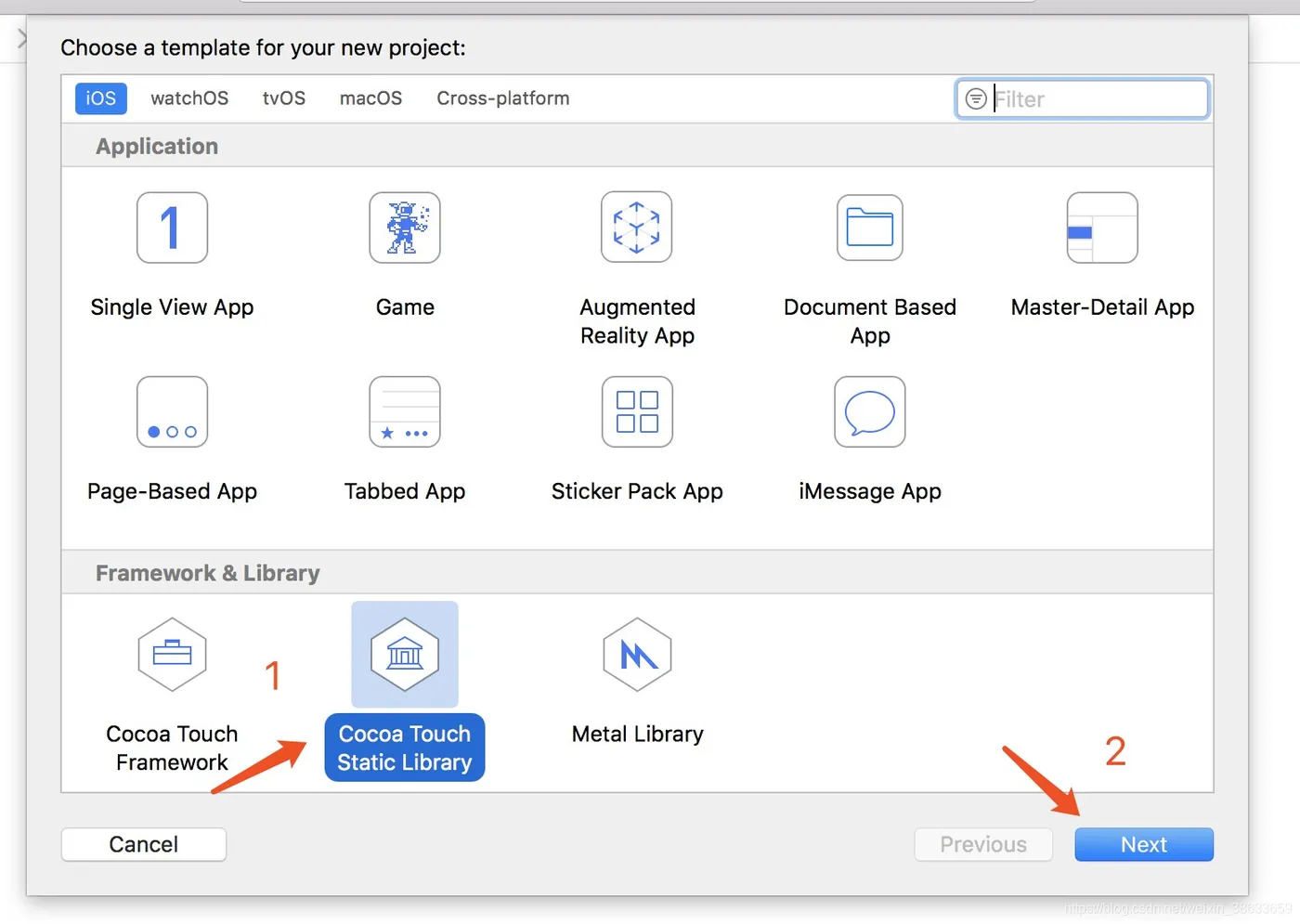The width and height of the screenshot is (1300, 924).
Task: Switch to the iOS platform tab
Action: (101, 98)
